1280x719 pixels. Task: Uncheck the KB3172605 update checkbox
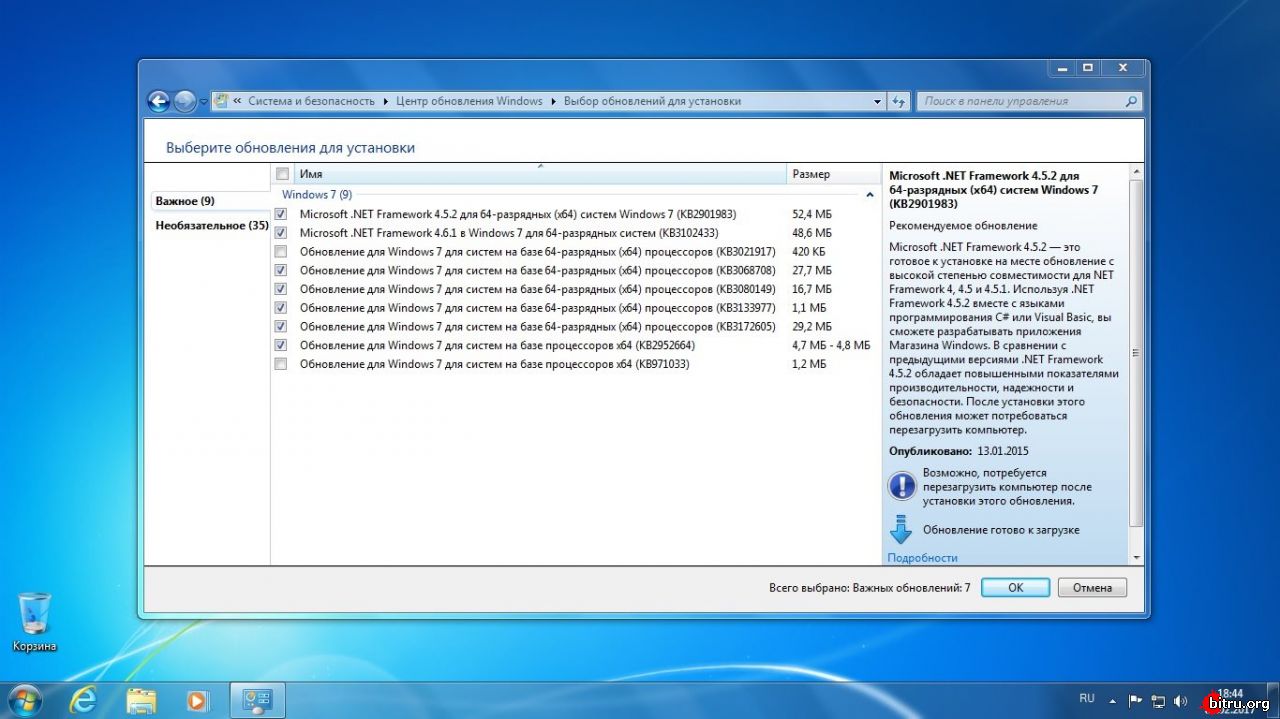point(281,326)
